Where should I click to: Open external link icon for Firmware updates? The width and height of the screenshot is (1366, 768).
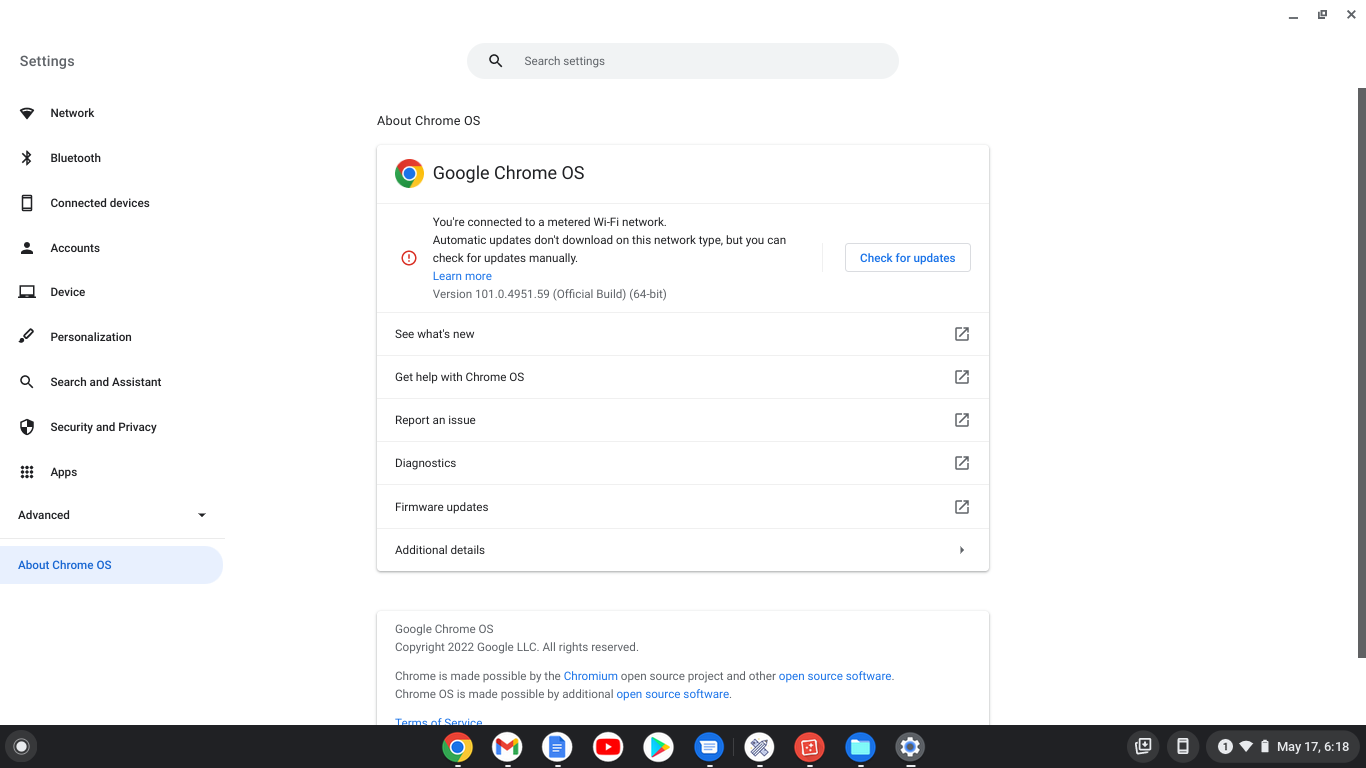click(x=962, y=507)
